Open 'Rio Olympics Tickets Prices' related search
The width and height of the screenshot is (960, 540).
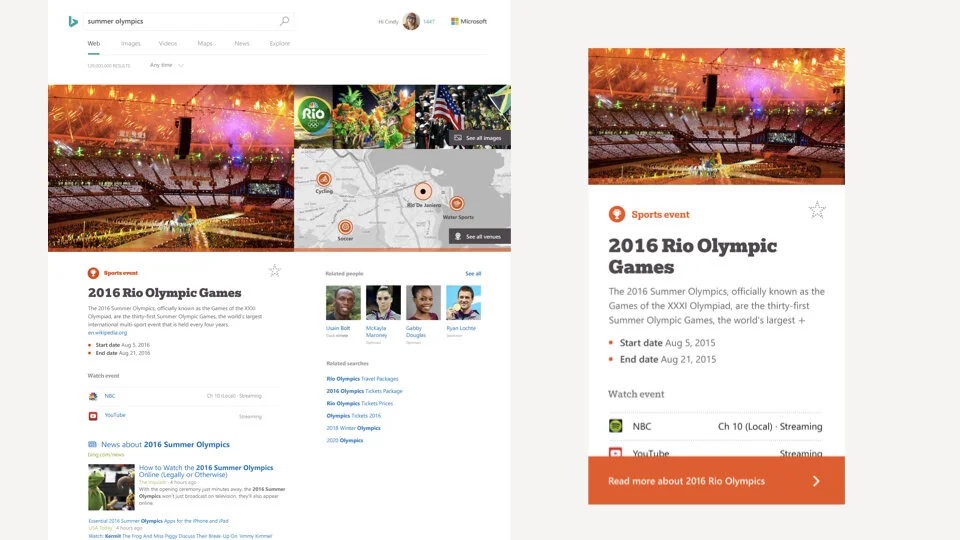click(x=360, y=403)
